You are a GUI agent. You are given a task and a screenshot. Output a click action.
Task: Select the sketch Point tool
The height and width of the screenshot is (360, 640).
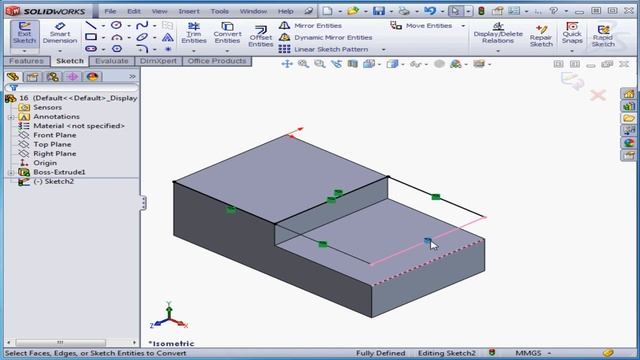(x=168, y=49)
